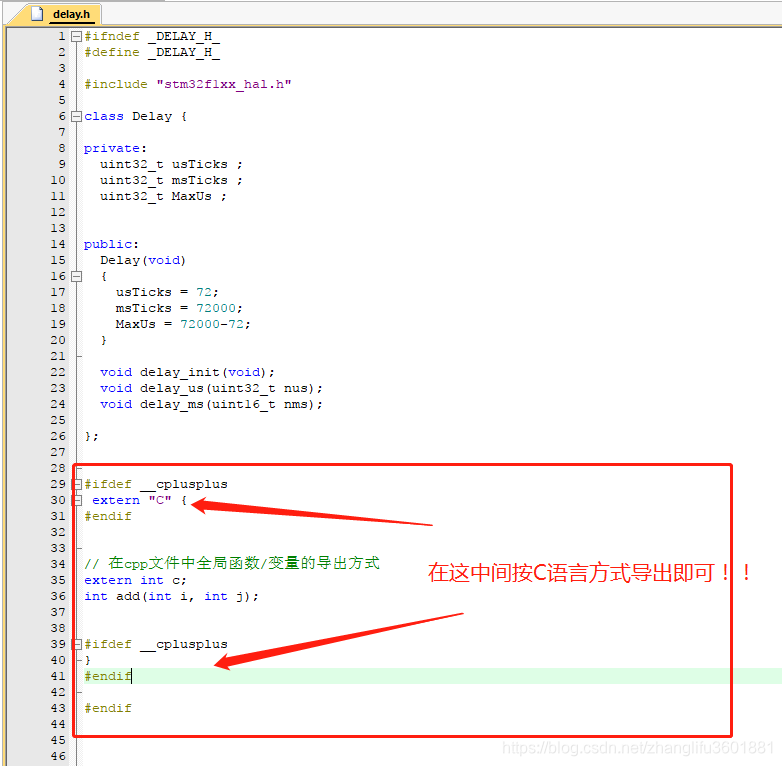Click the #include "stm32f1xx_hal.h" line
The height and width of the screenshot is (766, 782).
pos(188,84)
